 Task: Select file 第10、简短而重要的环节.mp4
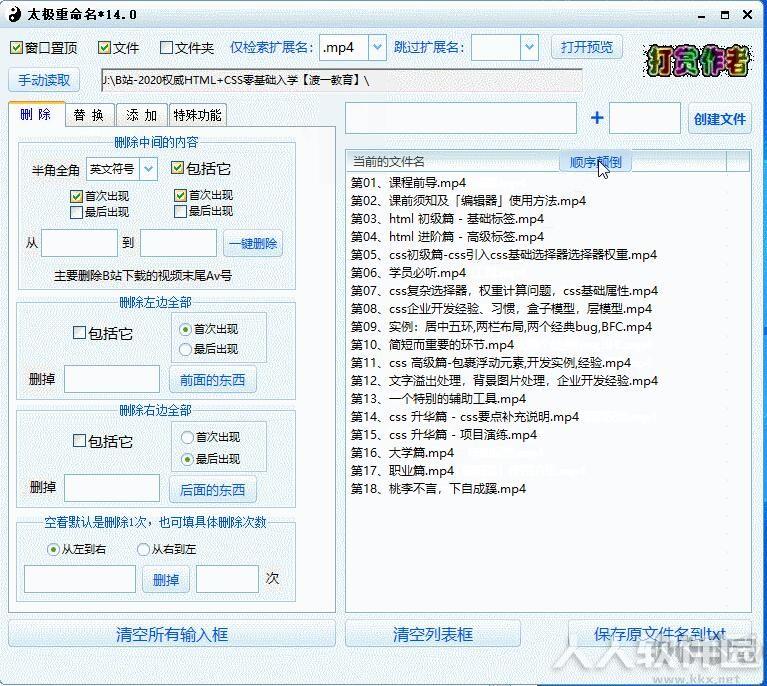(x=432, y=345)
